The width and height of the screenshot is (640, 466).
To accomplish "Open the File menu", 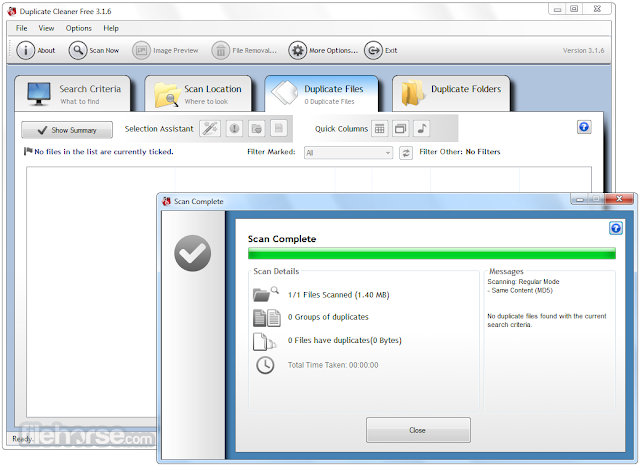I will tap(22, 28).
